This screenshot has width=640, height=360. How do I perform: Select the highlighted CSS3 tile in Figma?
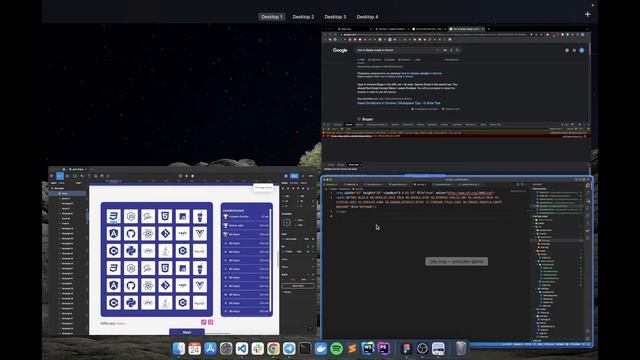(113, 216)
